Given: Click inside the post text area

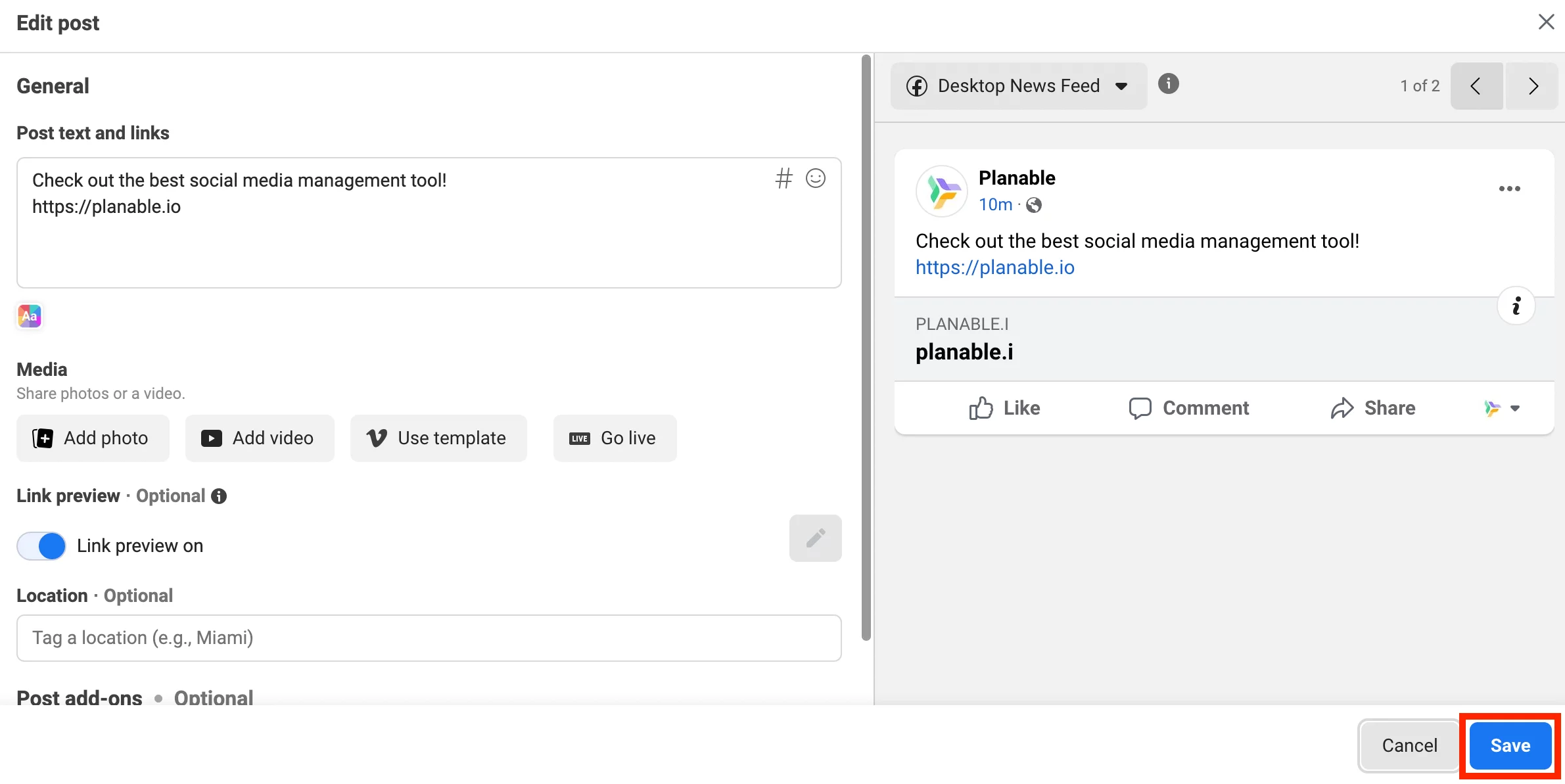Looking at the screenshot, I should pos(429,223).
